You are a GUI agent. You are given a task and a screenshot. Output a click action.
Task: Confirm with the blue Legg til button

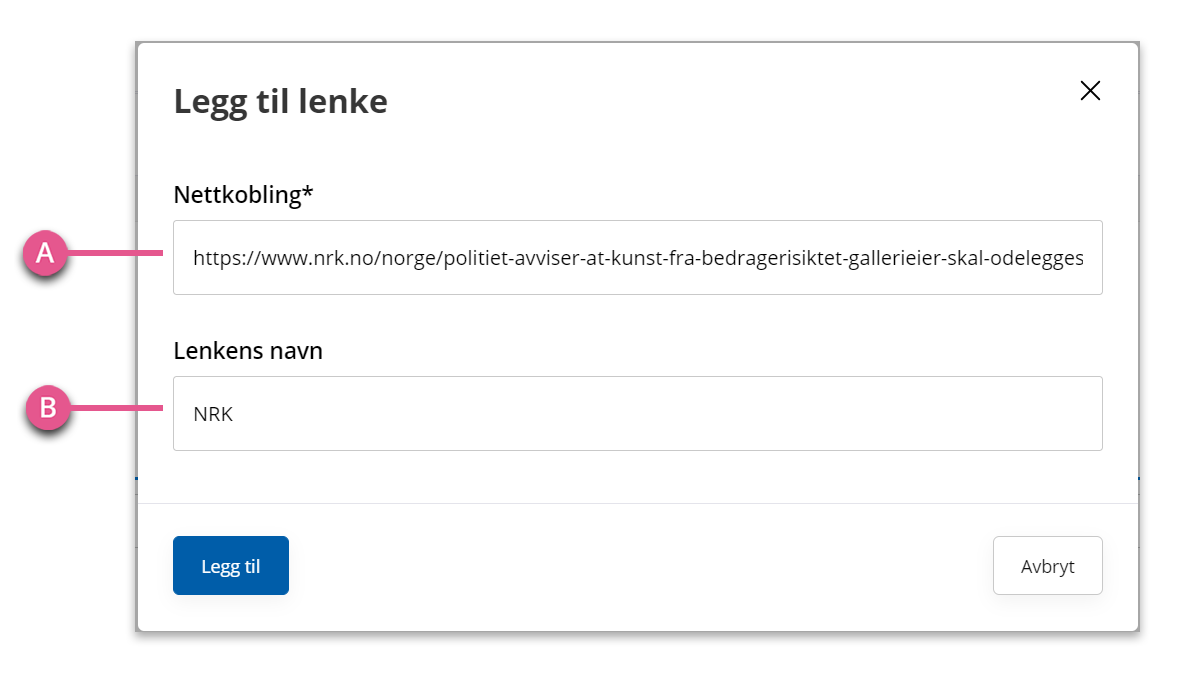point(231,566)
